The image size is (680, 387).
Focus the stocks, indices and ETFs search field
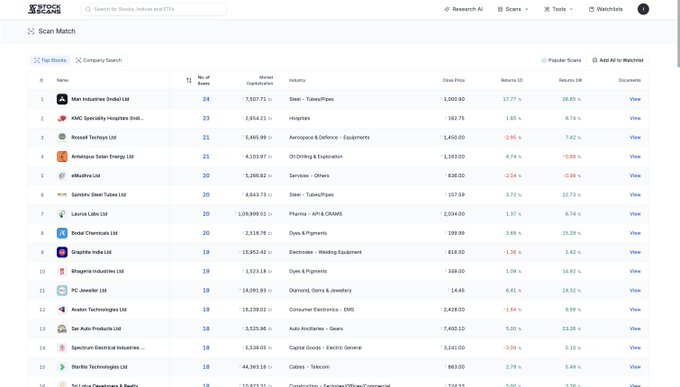tap(154, 9)
